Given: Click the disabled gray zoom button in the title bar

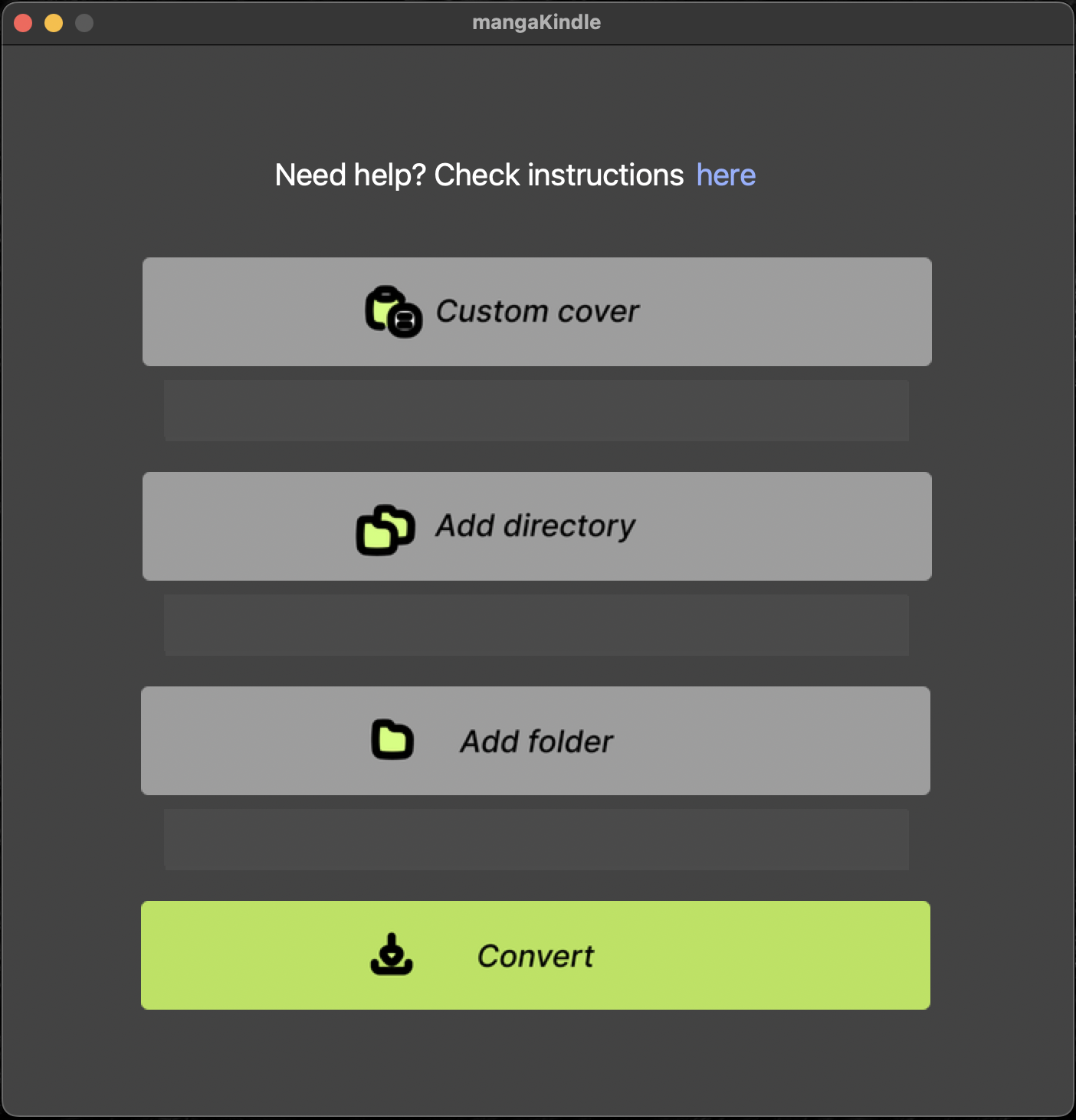Looking at the screenshot, I should click(x=84, y=23).
